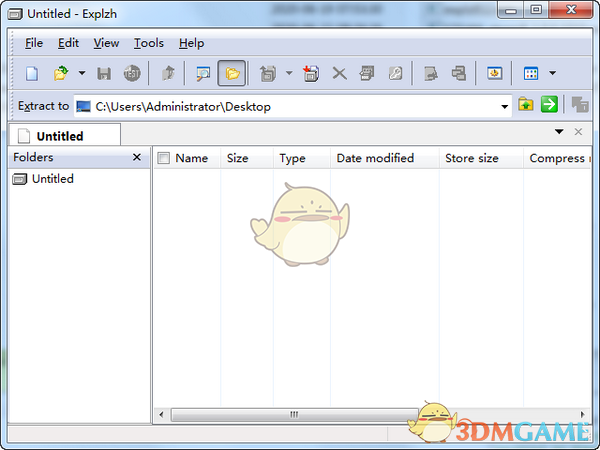
Task: Open the Help menu
Action: point(191,43)
